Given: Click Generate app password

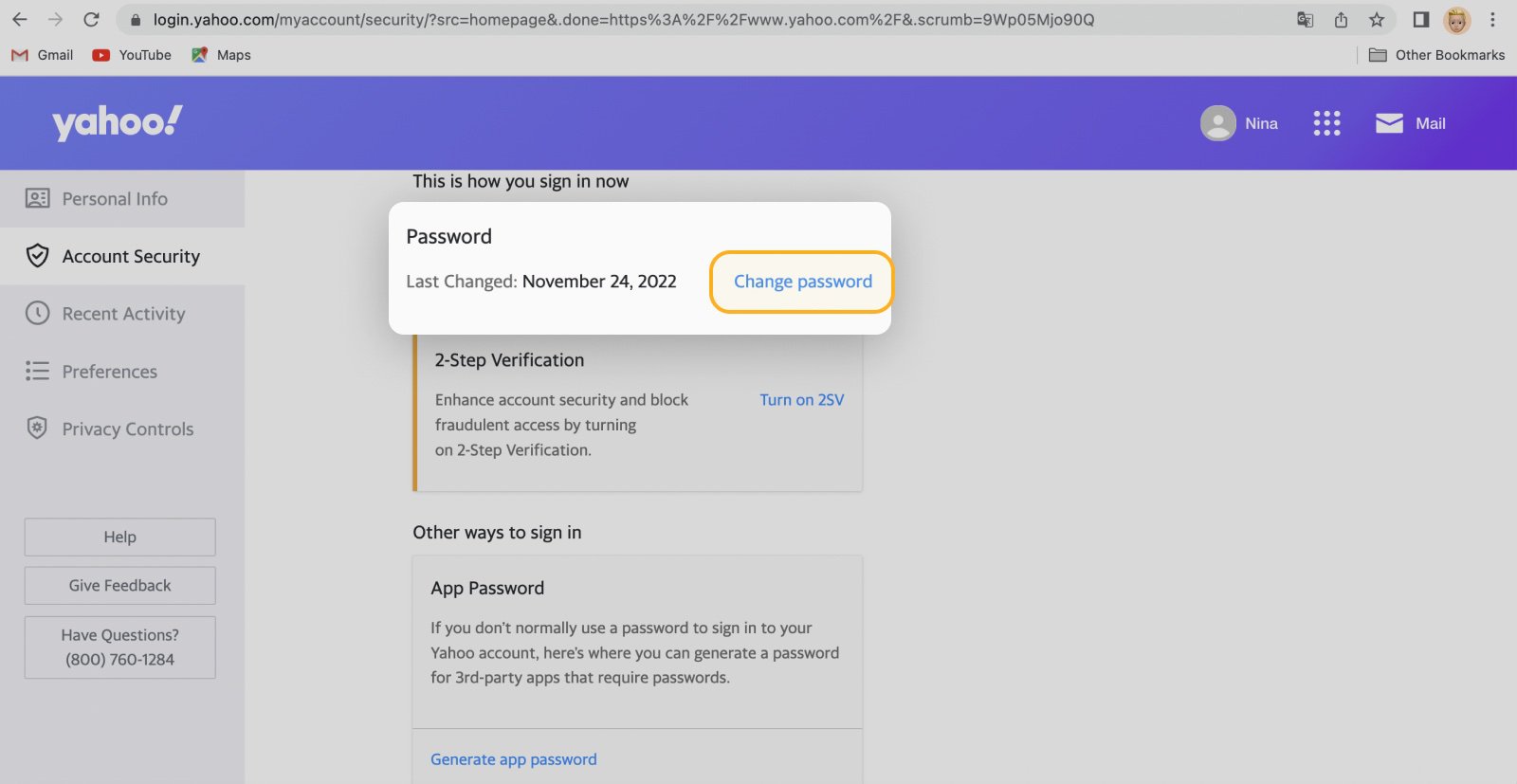Looking at the screenshot, I should (x=513, y=758).
